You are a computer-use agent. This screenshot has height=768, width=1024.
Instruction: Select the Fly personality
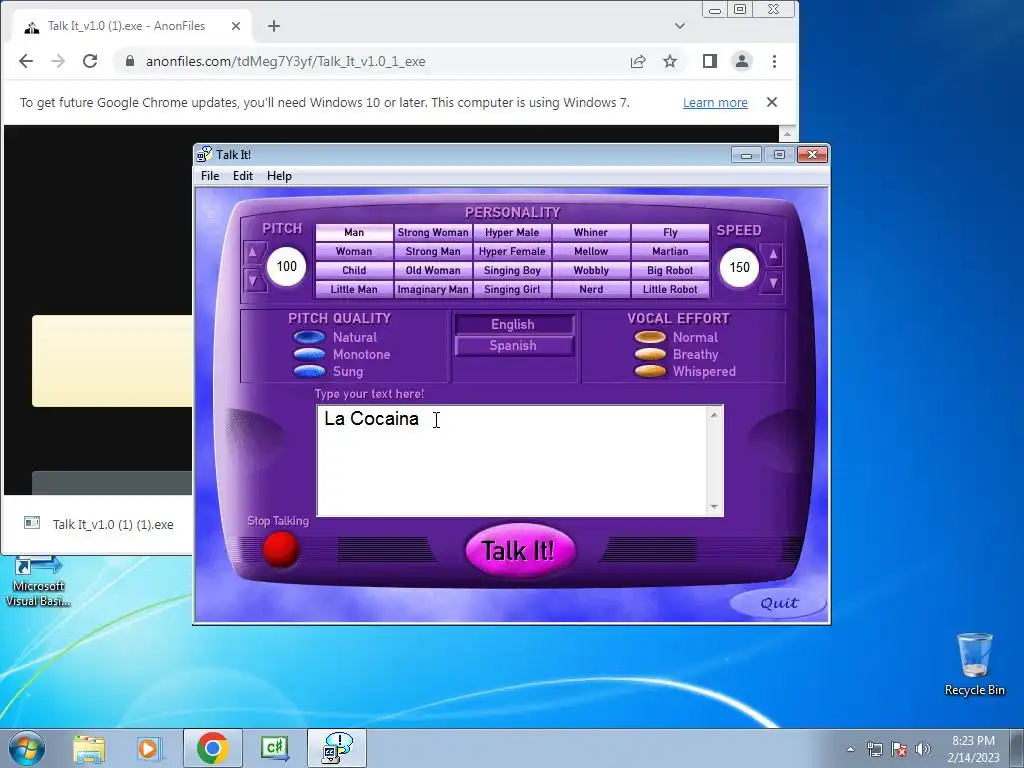[x=670, y=232]
